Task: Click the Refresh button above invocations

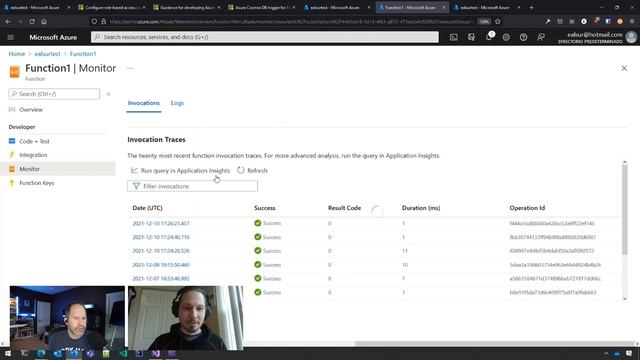Action: click(x=253, y=170)
